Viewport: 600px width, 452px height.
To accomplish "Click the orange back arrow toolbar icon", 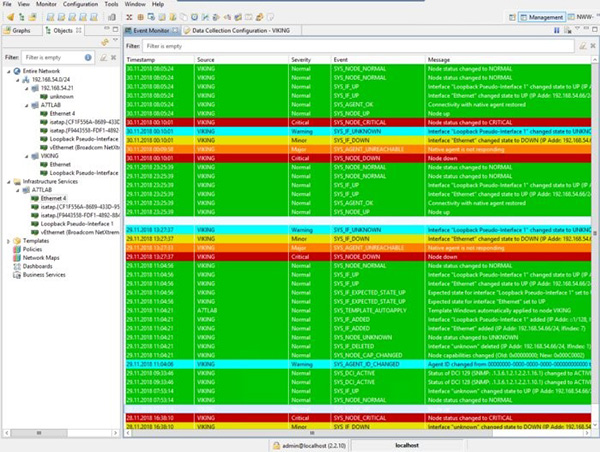I will point(11,17).
